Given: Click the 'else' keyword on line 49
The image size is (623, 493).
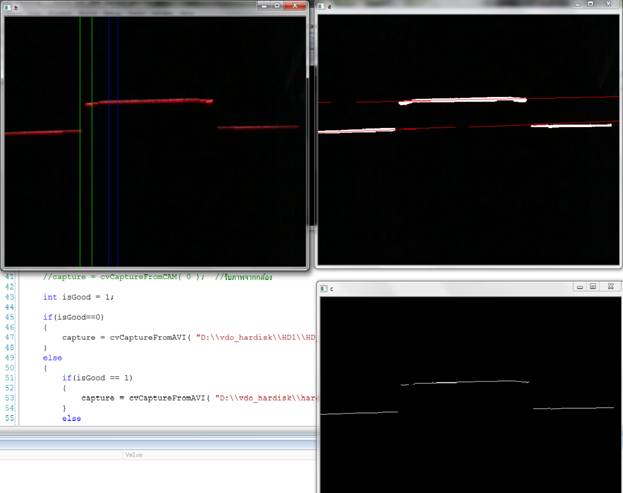Looking at the screenshot, I should (52, 357).
